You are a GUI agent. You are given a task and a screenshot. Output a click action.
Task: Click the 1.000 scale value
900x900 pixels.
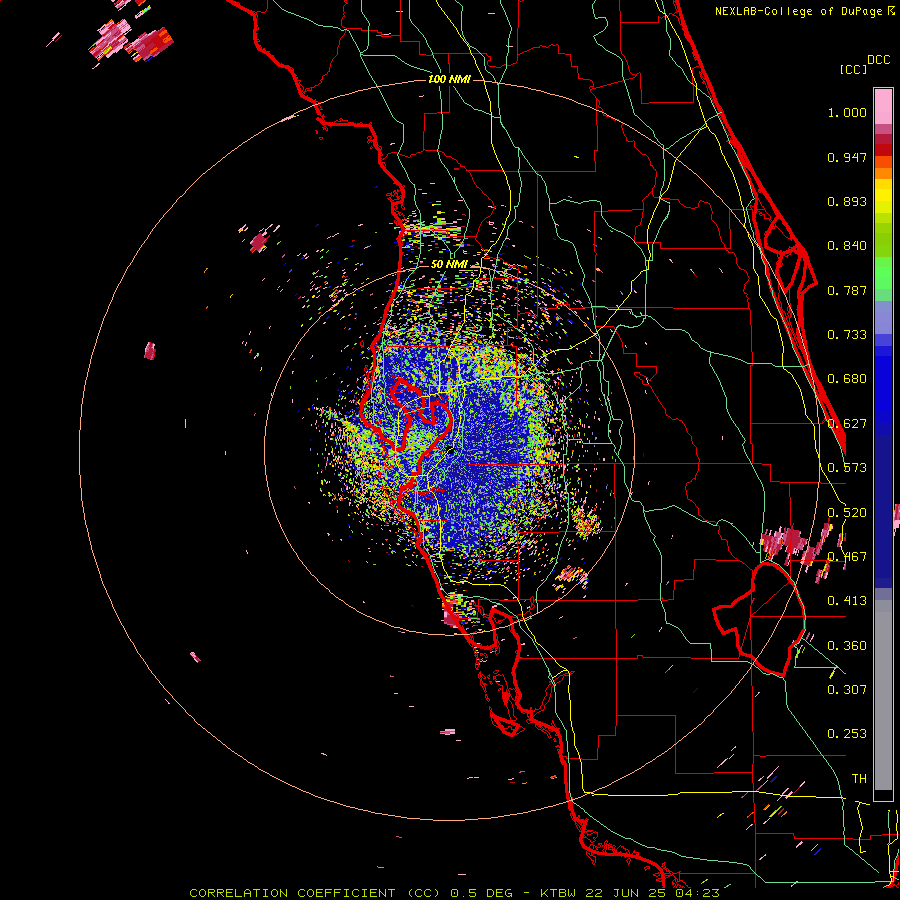click(x=847, y=112)
